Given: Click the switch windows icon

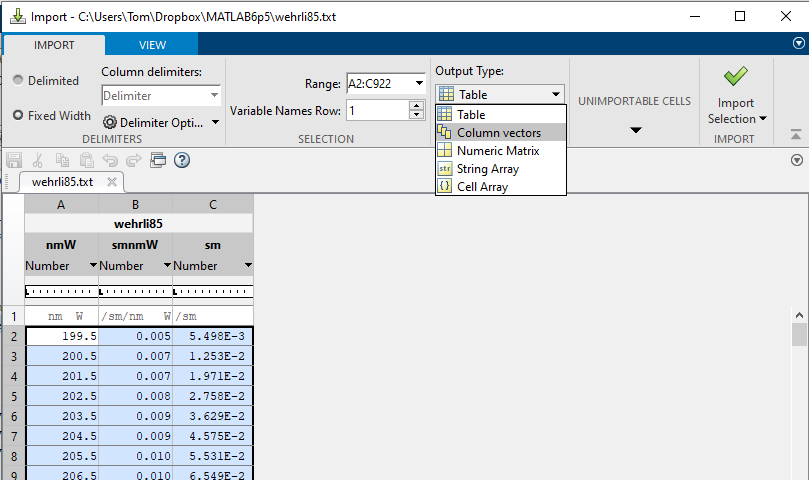Looking at the screenshot, I should click(x=158, y=160).
